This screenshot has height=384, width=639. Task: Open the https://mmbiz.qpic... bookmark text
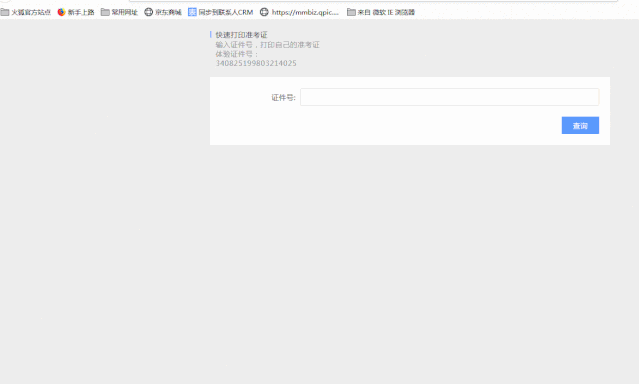[x=305, y=12]
